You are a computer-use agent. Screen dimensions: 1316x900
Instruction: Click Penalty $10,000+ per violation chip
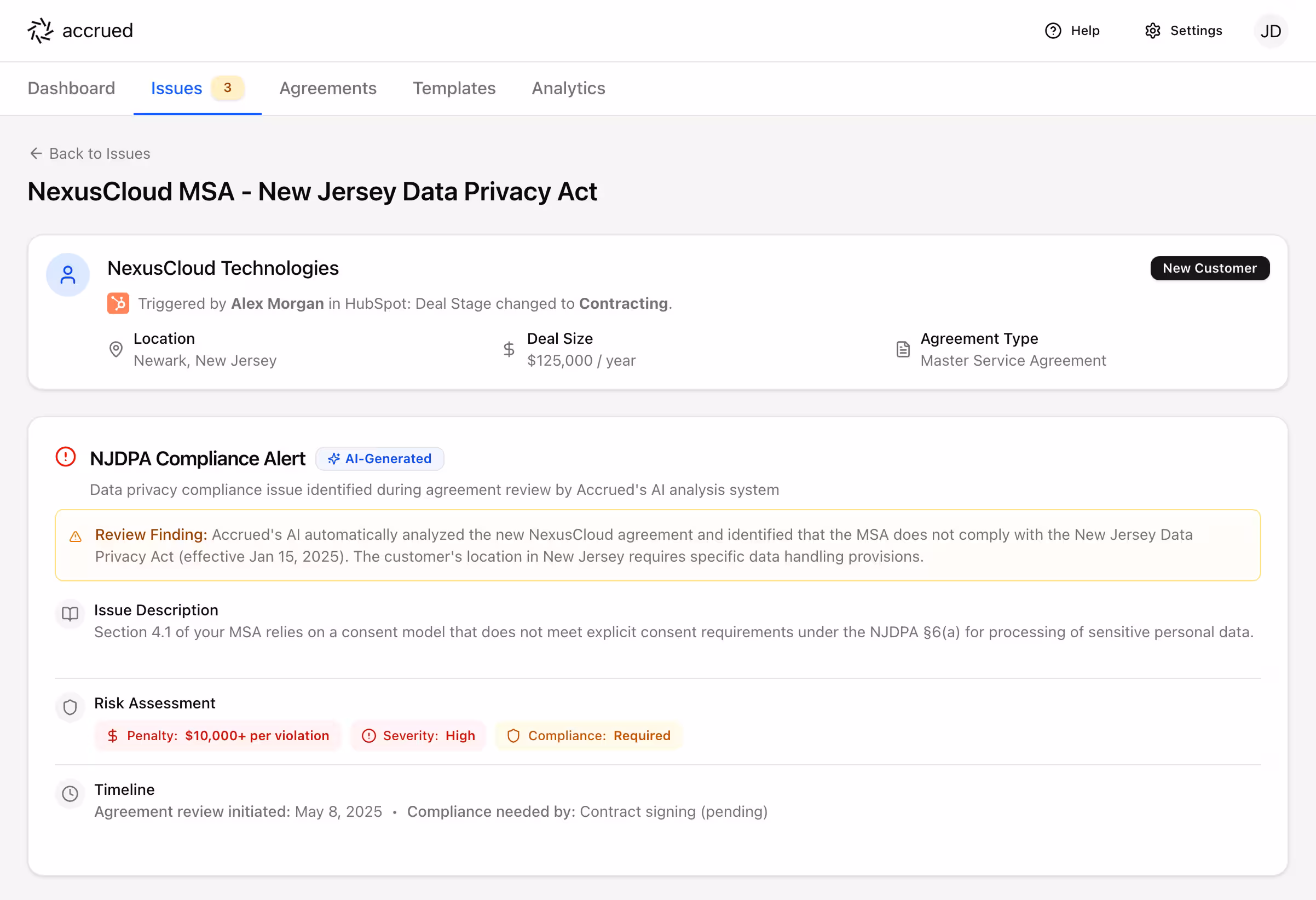218,736
